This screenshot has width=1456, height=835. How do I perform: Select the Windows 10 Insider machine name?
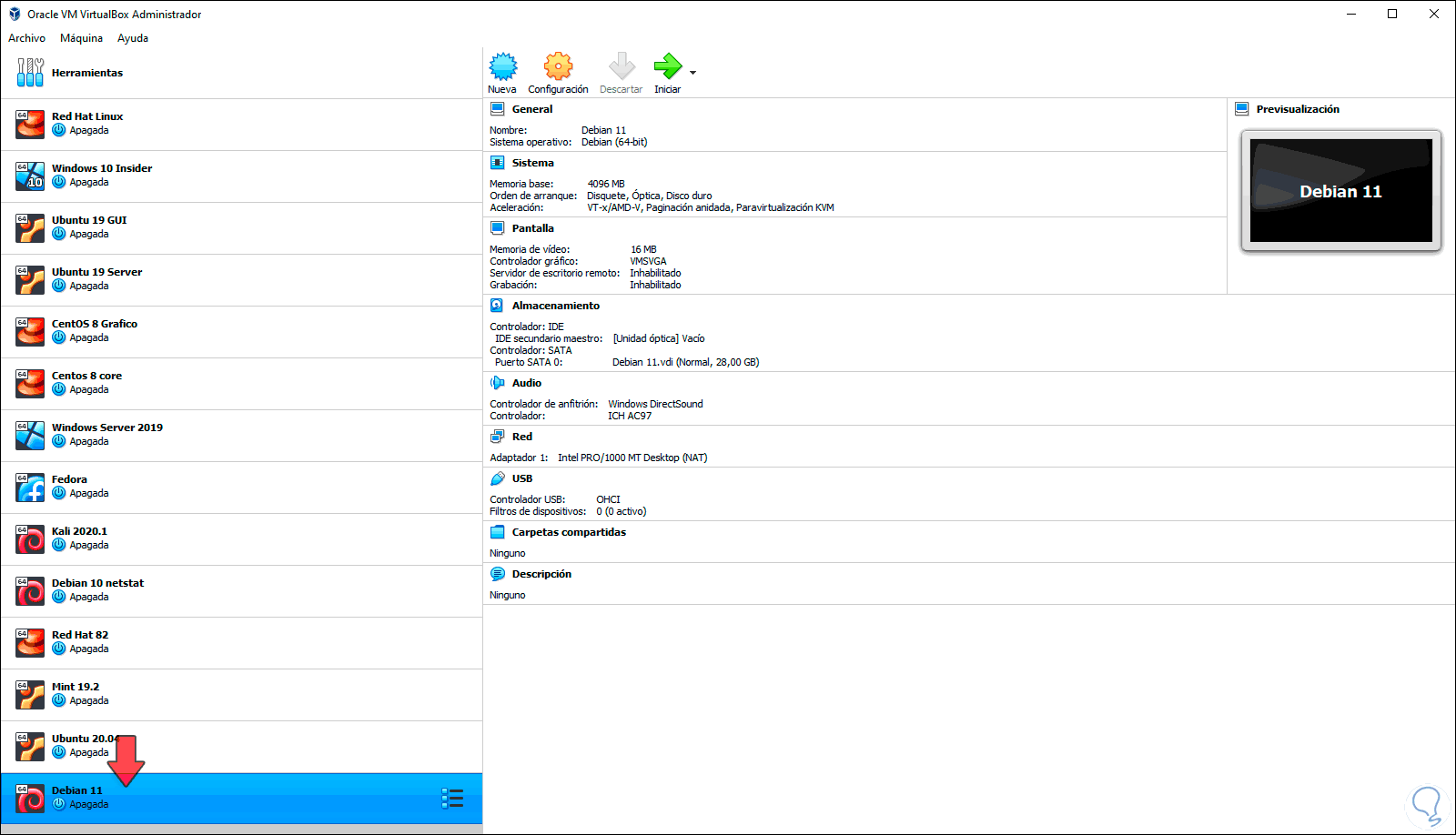pyautogui.click(x=102, y=168)
